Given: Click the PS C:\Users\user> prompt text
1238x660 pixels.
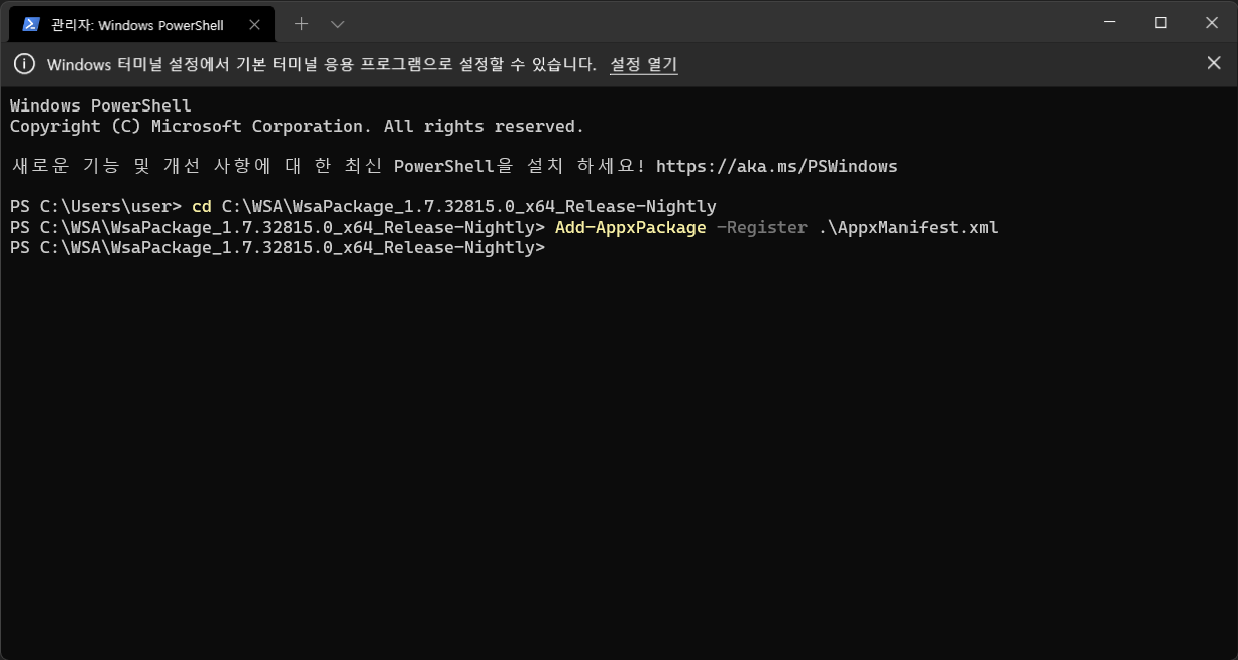Looking at the screenshot, I should point(96,207).
